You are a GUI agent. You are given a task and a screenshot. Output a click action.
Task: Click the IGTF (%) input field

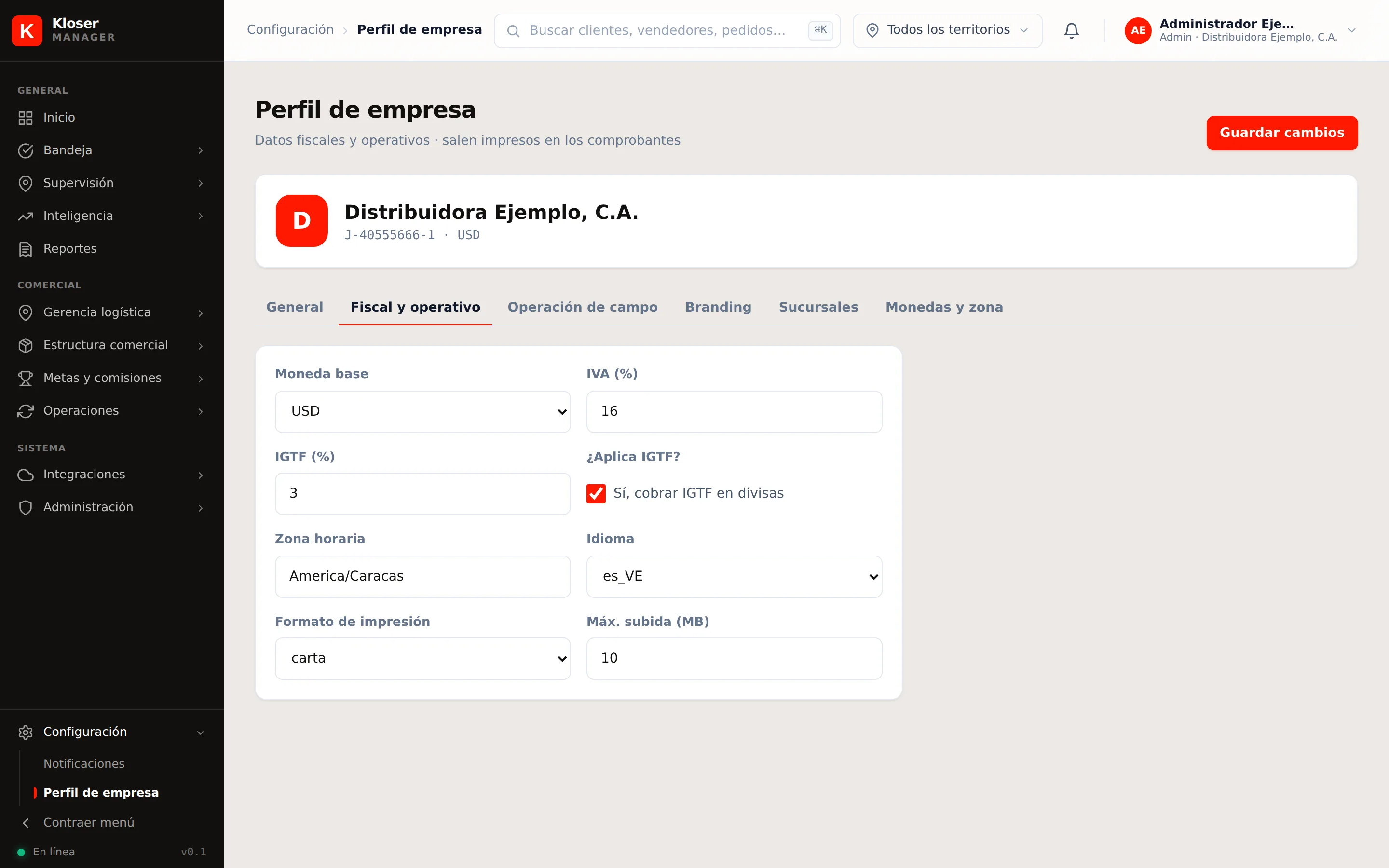[423, 494]
